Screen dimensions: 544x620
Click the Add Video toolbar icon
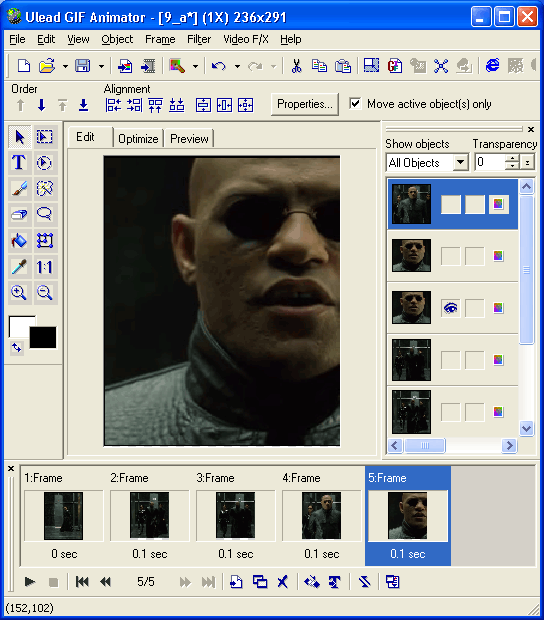pyautogui.click(x=149, y=66)
